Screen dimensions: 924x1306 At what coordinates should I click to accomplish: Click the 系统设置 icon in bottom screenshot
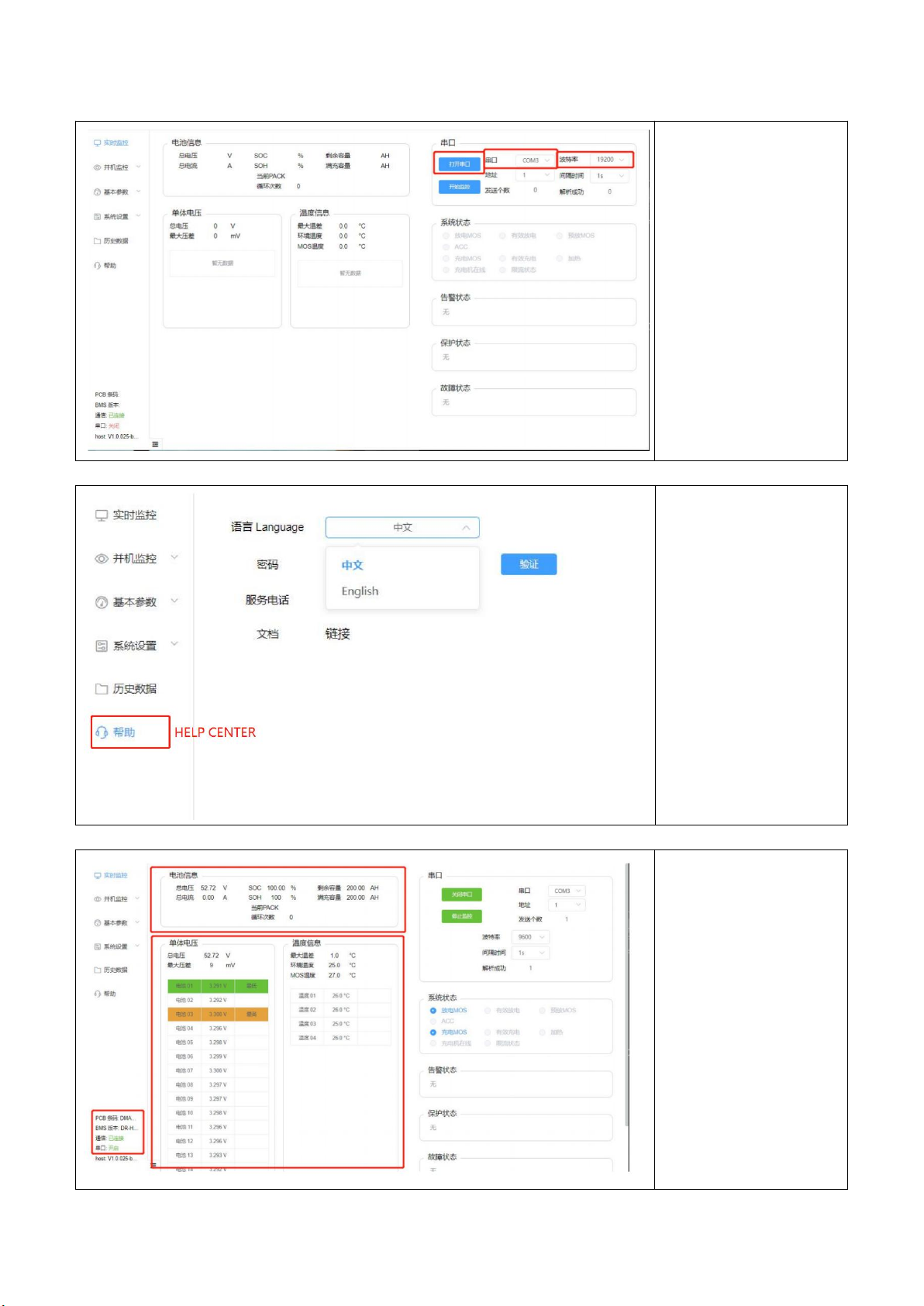tap(97, 946)
